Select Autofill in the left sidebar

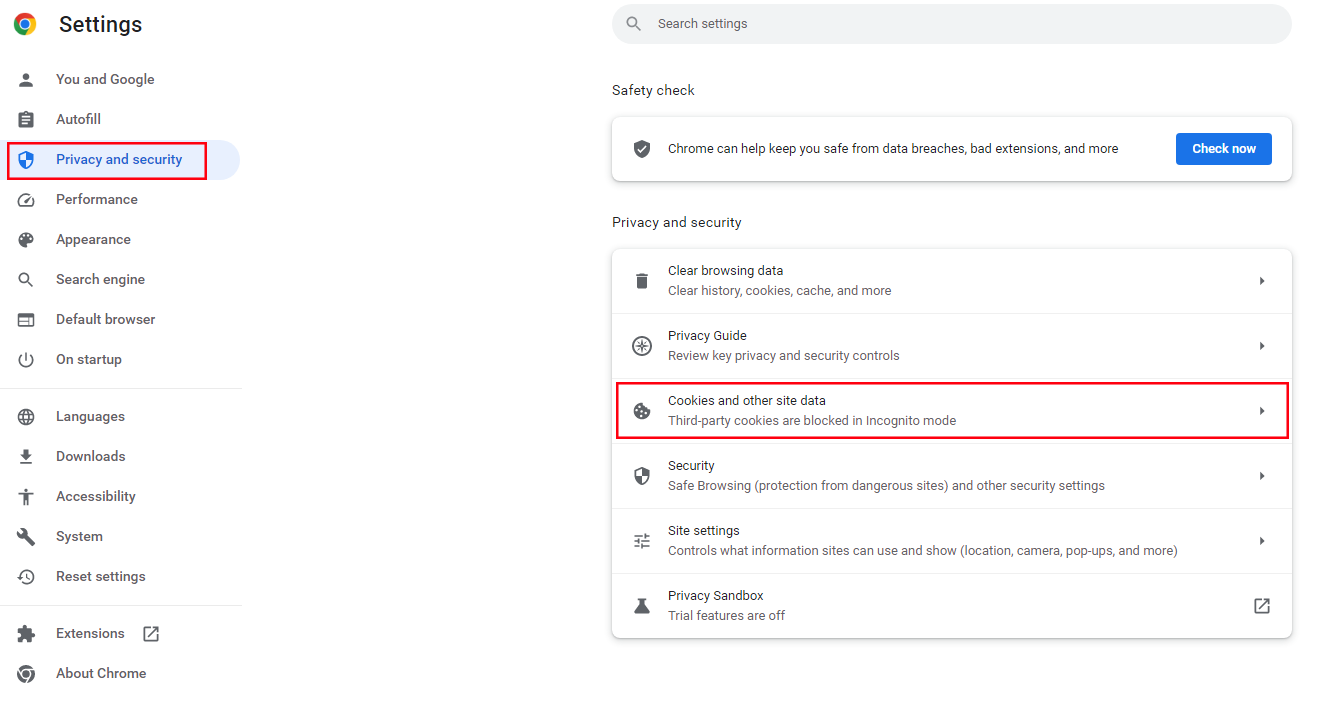click(78, 120)
